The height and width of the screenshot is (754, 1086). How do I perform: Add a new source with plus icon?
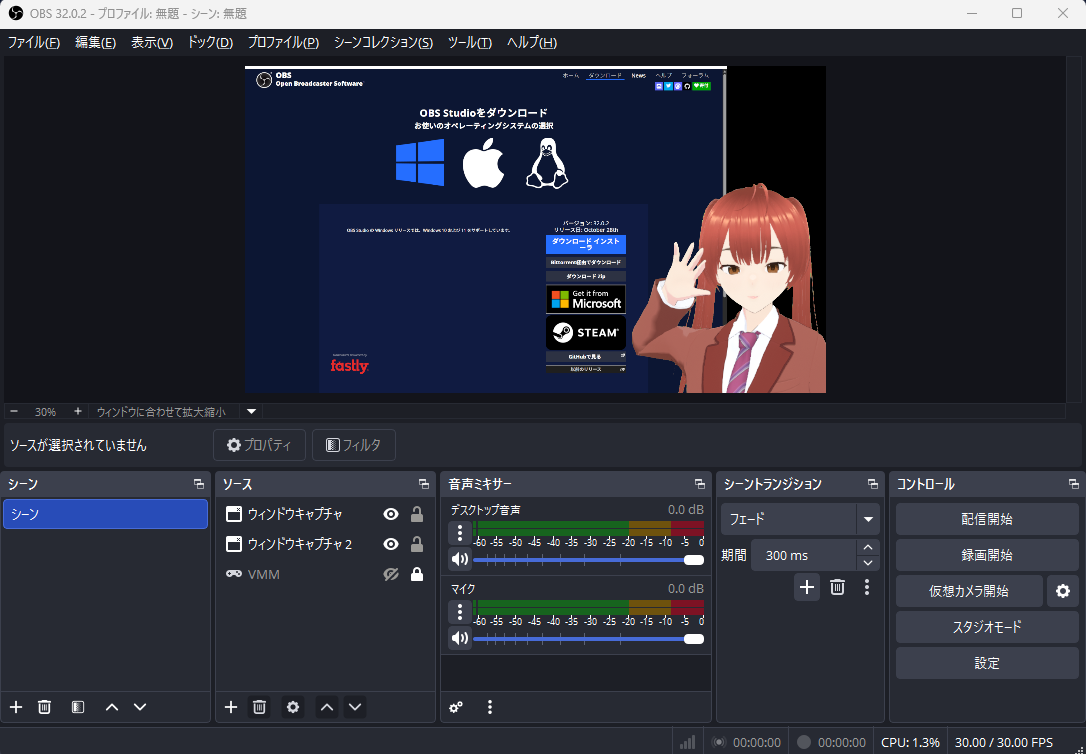click(231, 707)
